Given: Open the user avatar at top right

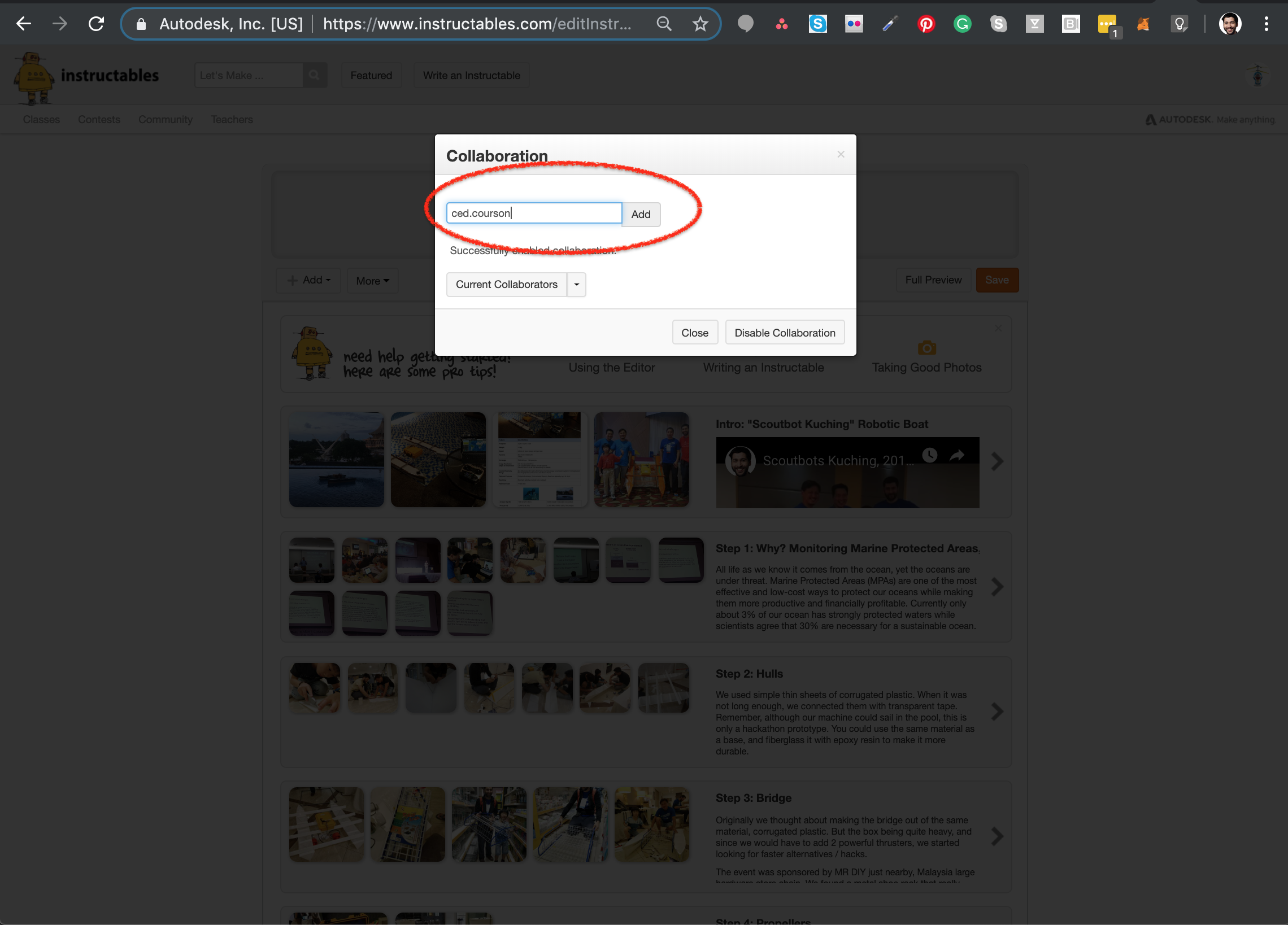Looking at the screenshot, I should 1257,76.
